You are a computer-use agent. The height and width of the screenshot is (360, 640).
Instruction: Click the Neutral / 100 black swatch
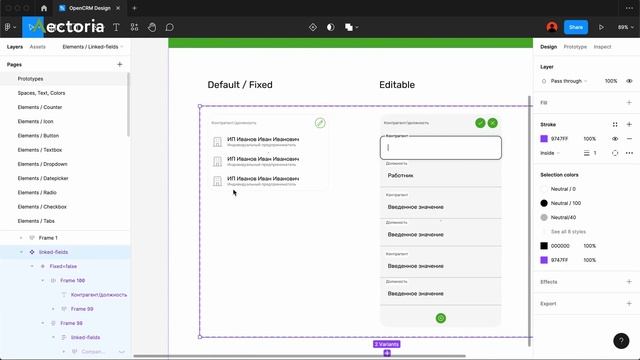pyautogui.click(x=544, y=203)
